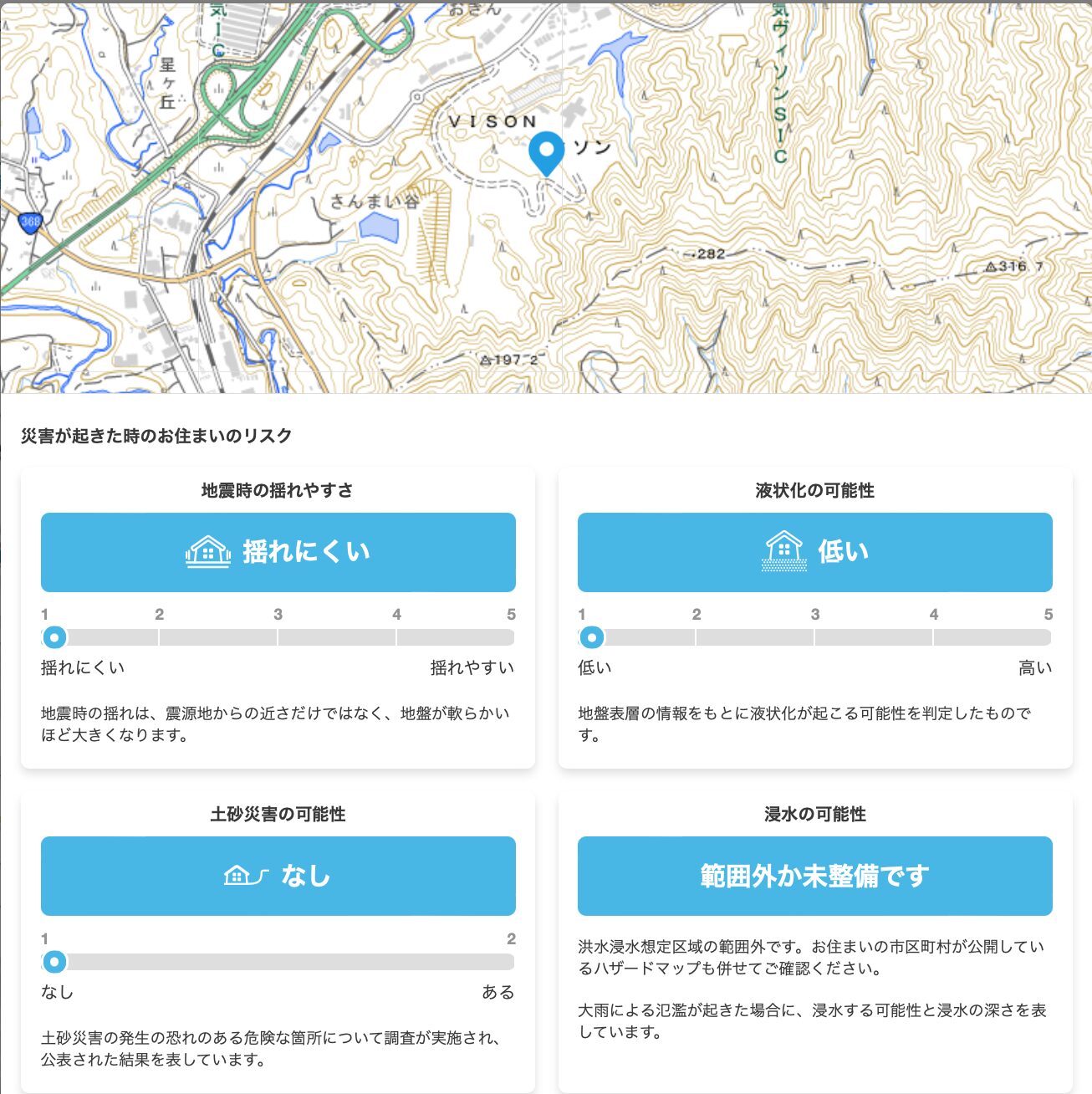Click the blue location pin on map
Viewport: 1092px width, 1094px height.
click(x=547, y=152)
